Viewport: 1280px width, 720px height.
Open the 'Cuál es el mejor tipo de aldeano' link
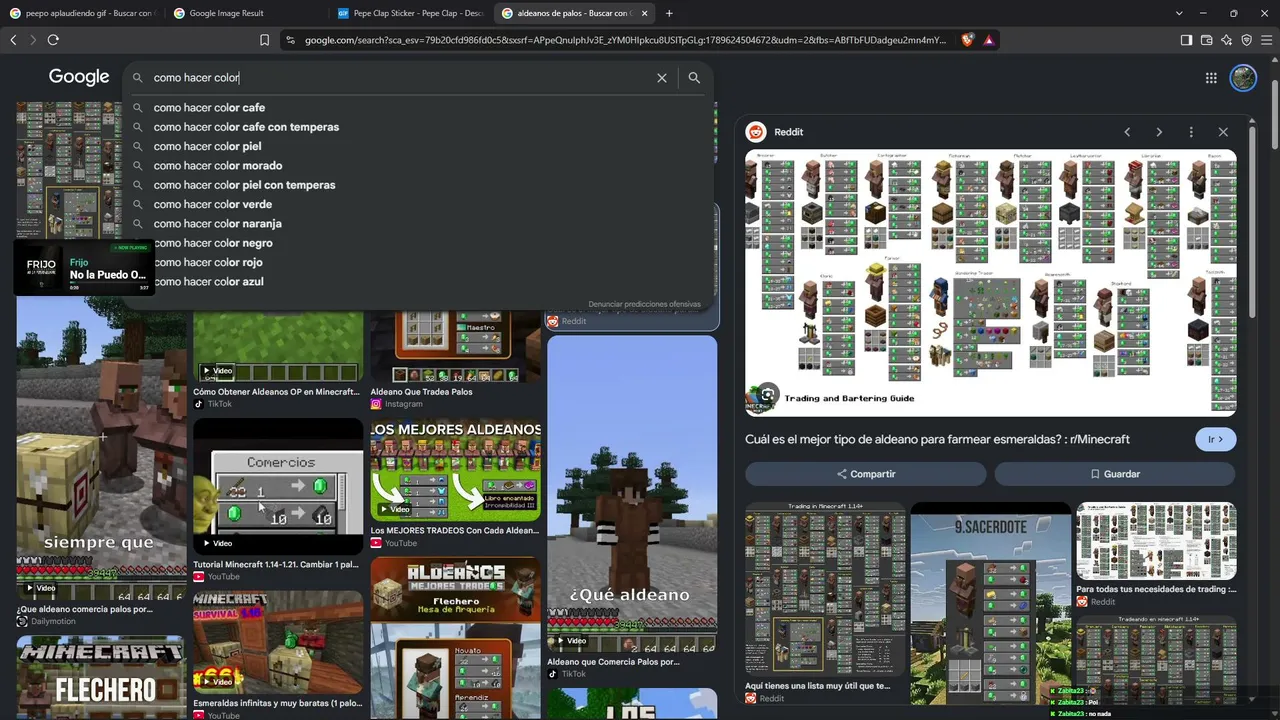click(x=937, y=439)
